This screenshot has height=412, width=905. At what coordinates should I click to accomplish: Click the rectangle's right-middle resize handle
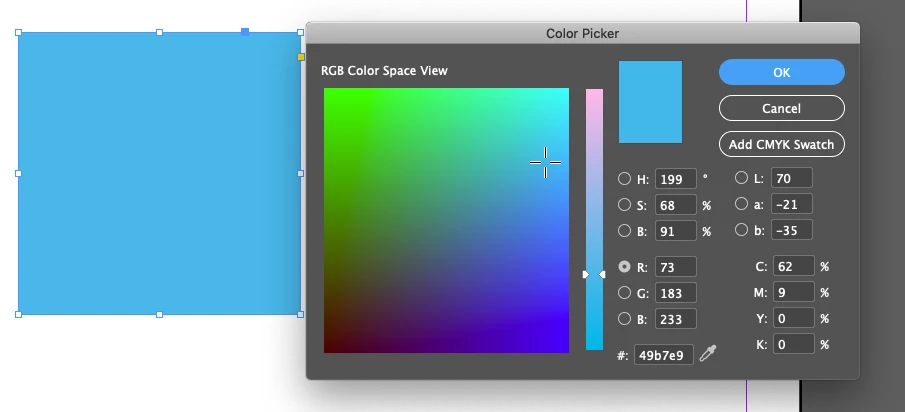[x=301, y=173]
